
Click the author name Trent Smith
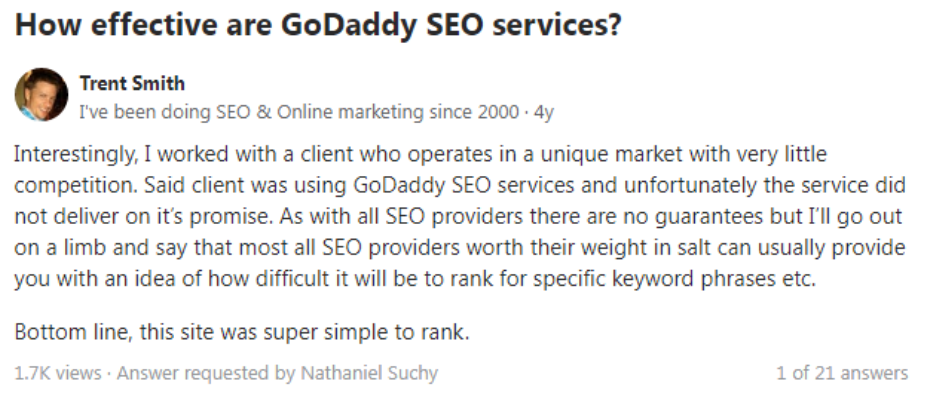[132, 83]
